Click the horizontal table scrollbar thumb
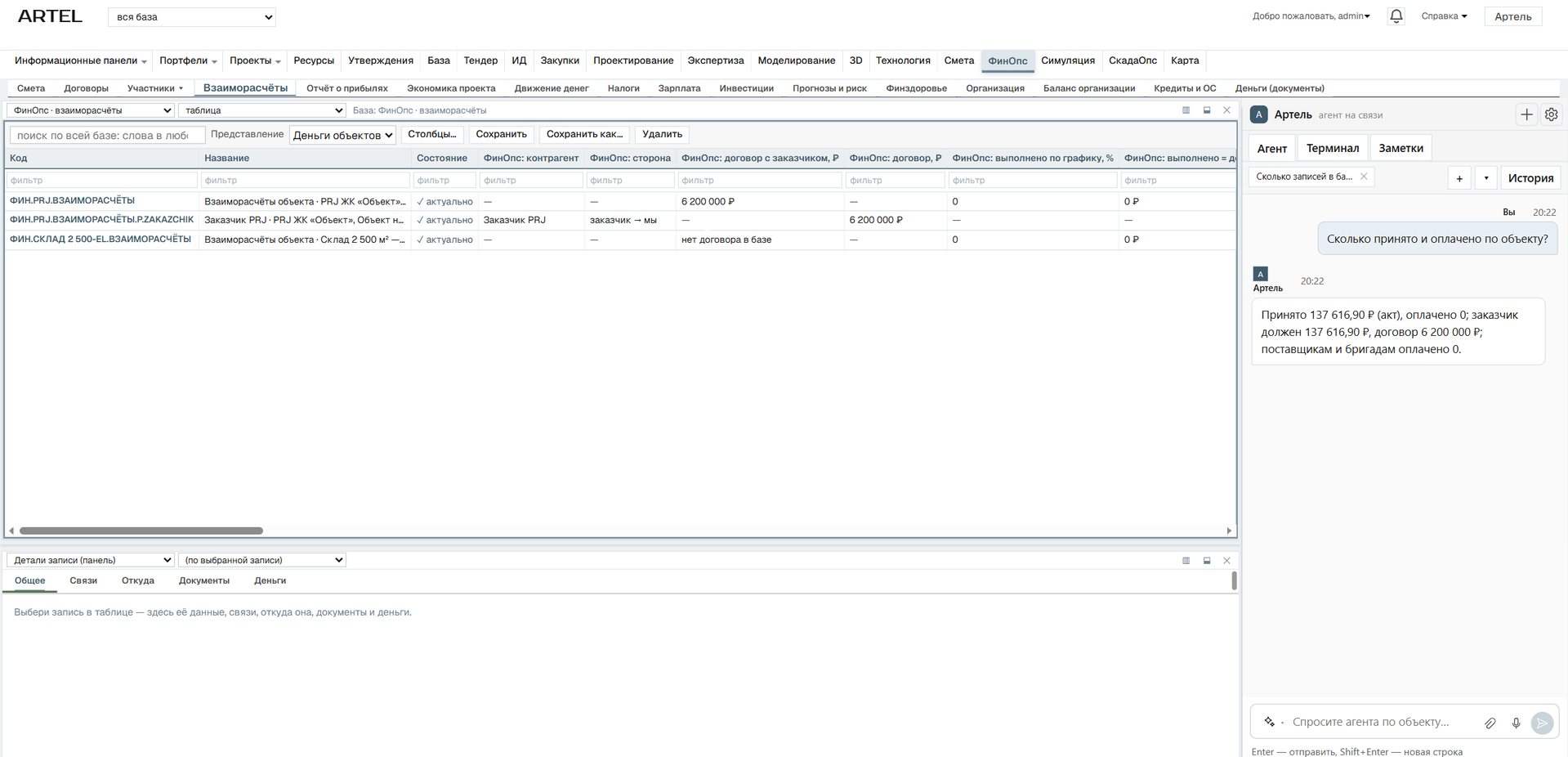The height and width of the screenshot is (757, 1568). (141, 531)
